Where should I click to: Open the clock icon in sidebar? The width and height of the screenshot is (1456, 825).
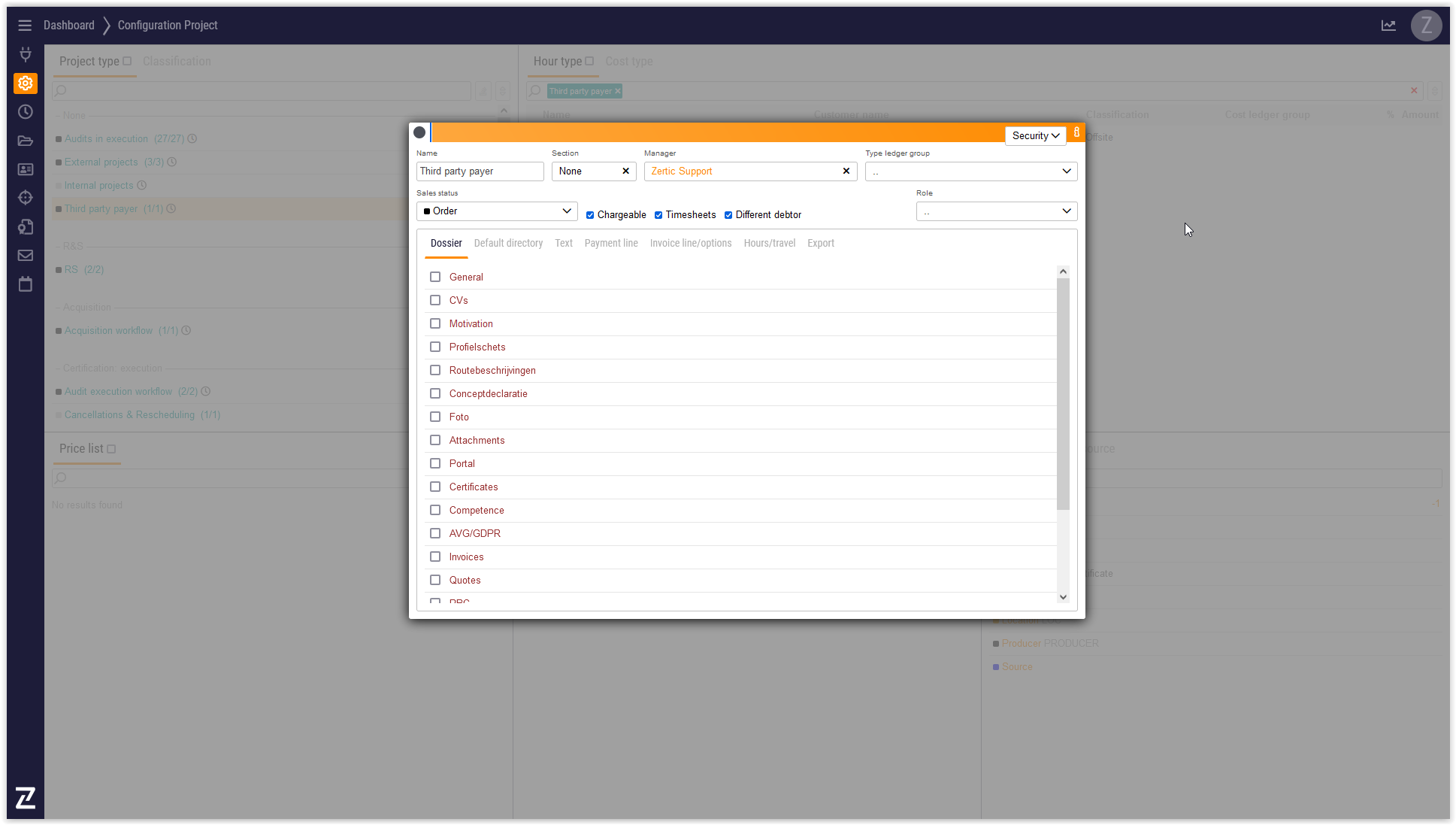pos(25,112)
